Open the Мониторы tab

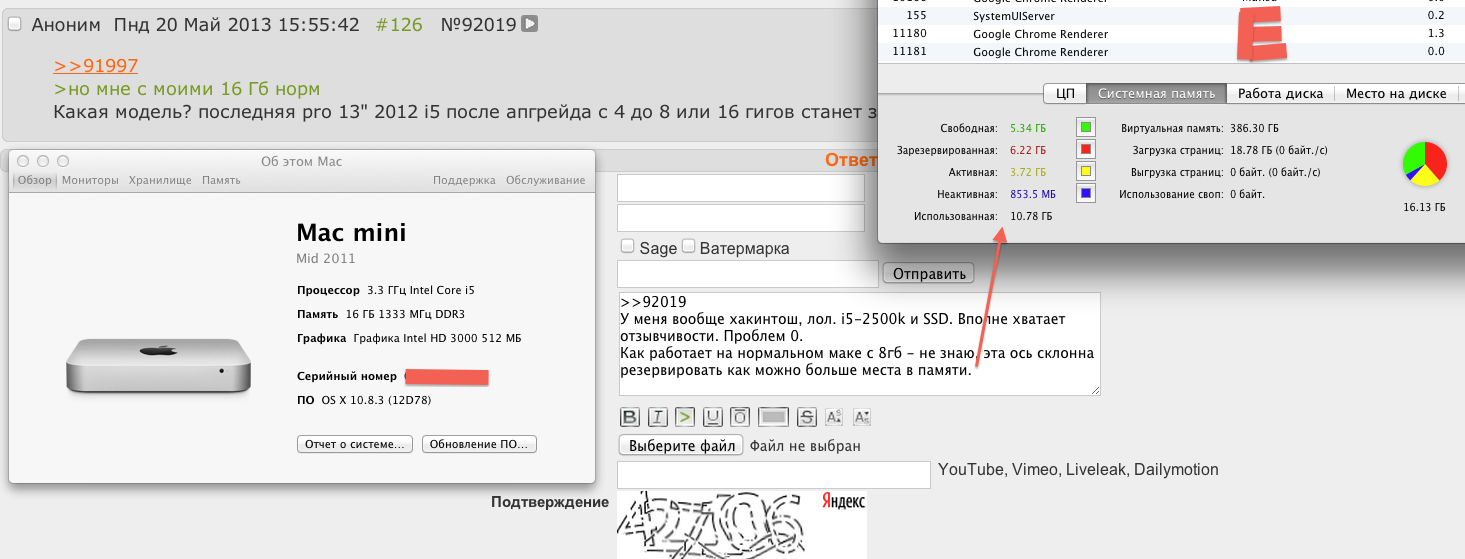click(x=90, y=180)
